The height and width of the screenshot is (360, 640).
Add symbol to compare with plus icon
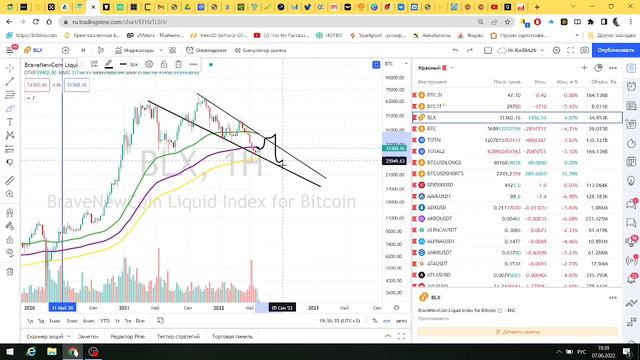click(65, 50)
